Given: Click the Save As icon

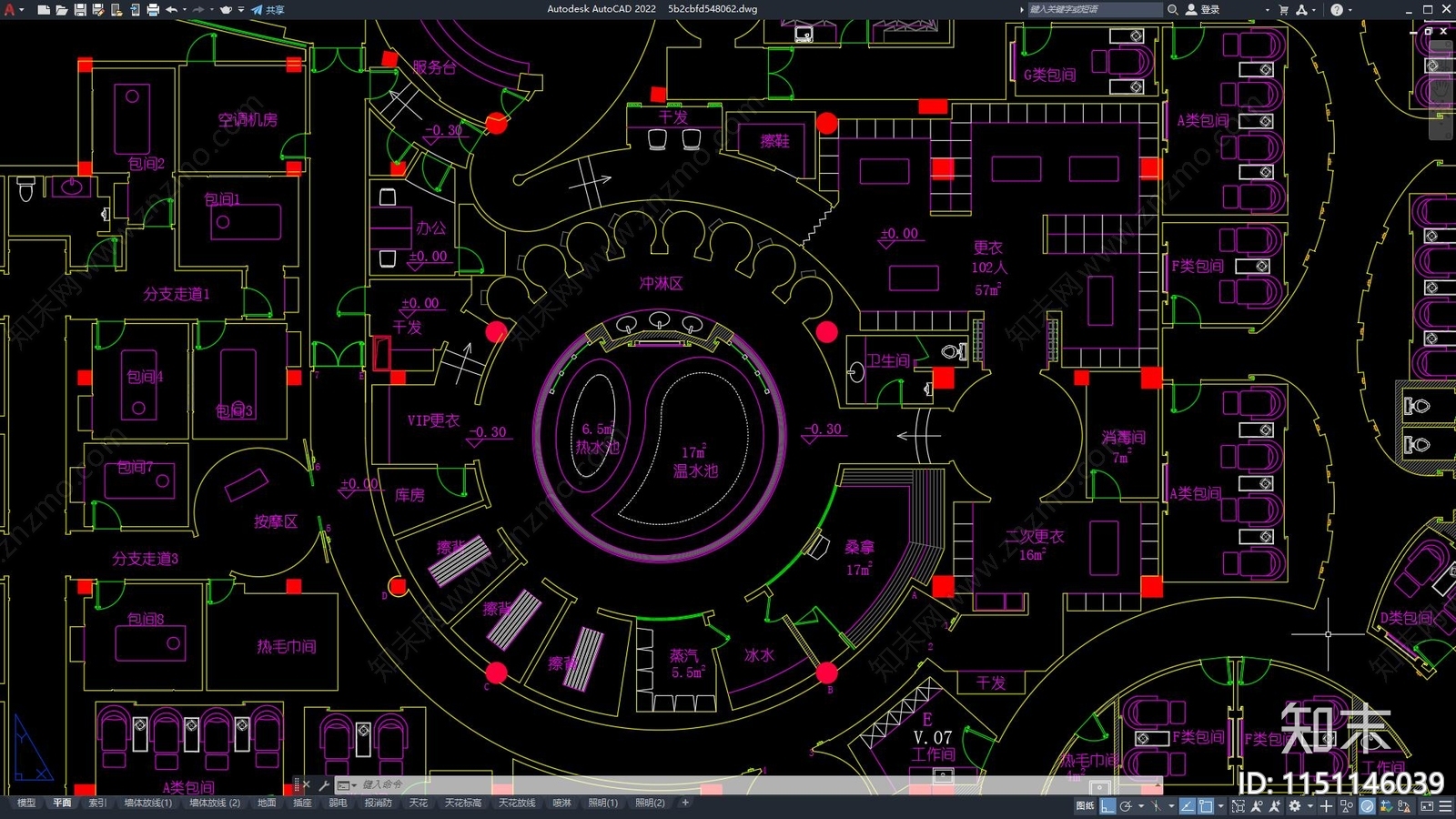Looking at the screenshot, I should click(98, 10).
